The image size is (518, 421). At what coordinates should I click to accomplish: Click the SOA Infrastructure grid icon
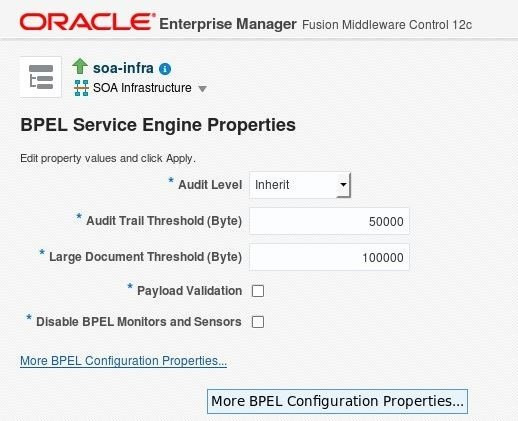[x=81, y=88]
